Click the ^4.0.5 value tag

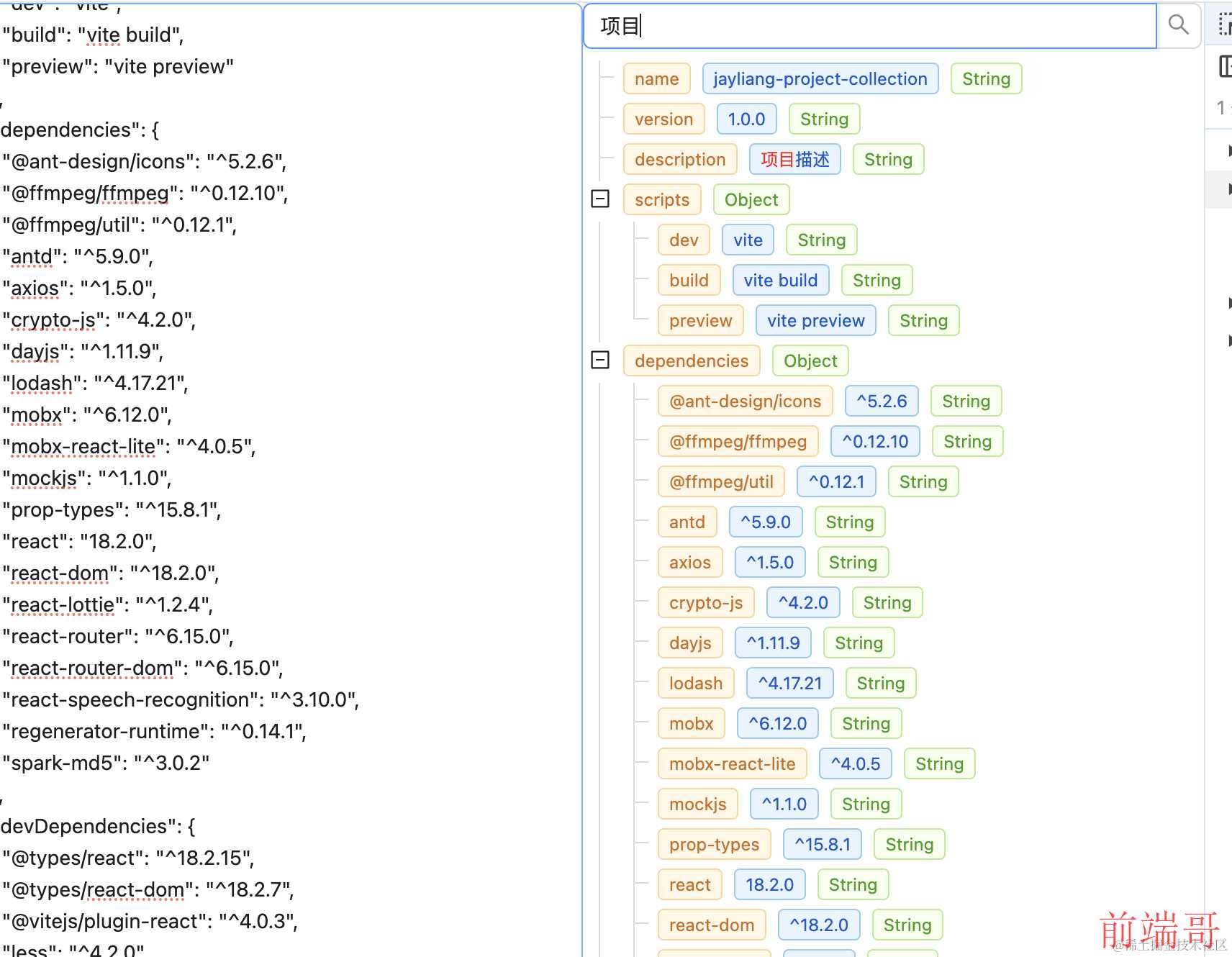click(856, 763)
